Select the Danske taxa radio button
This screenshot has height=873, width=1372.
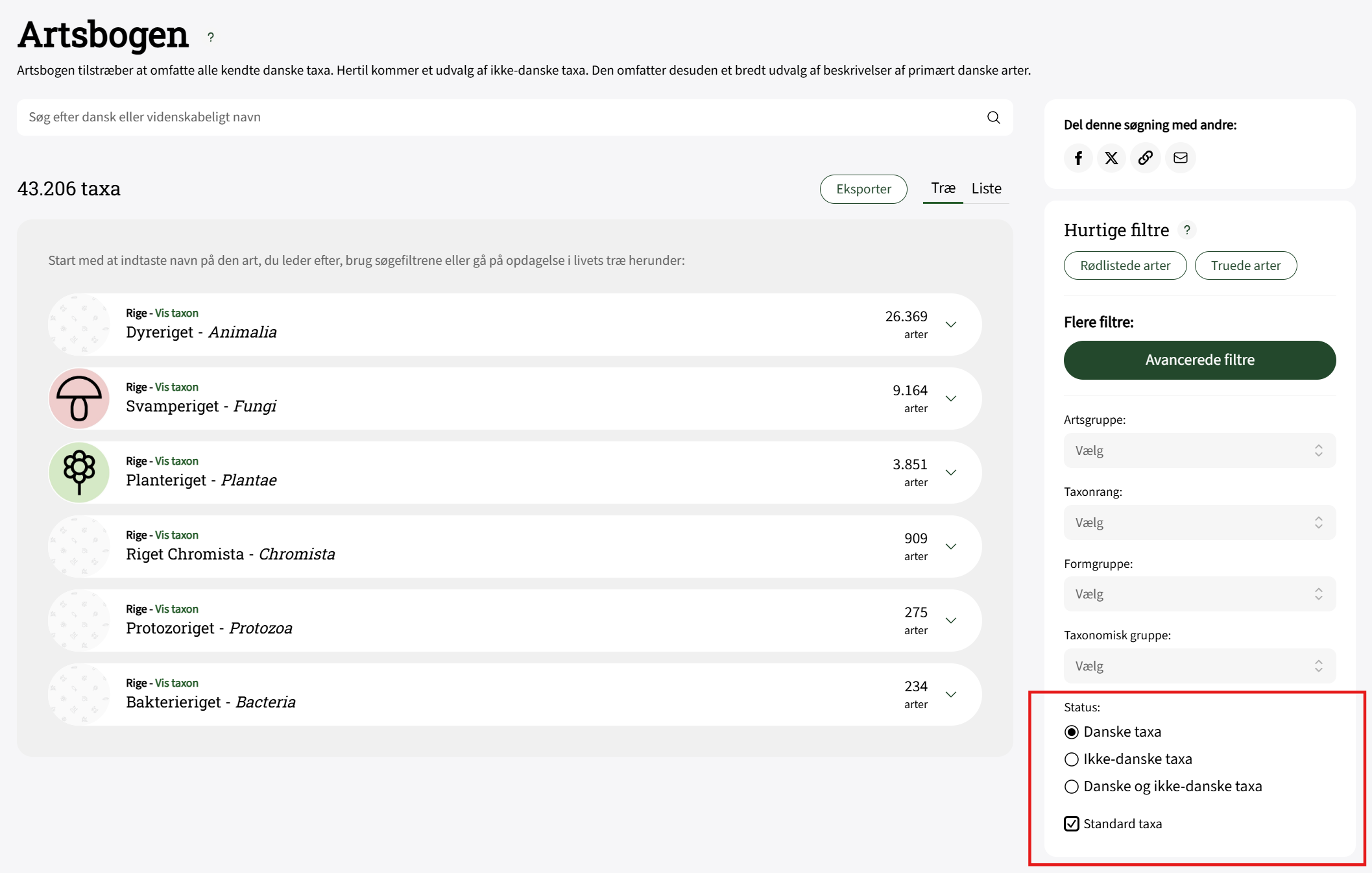pyautogui.click(x=1072, y=732)
